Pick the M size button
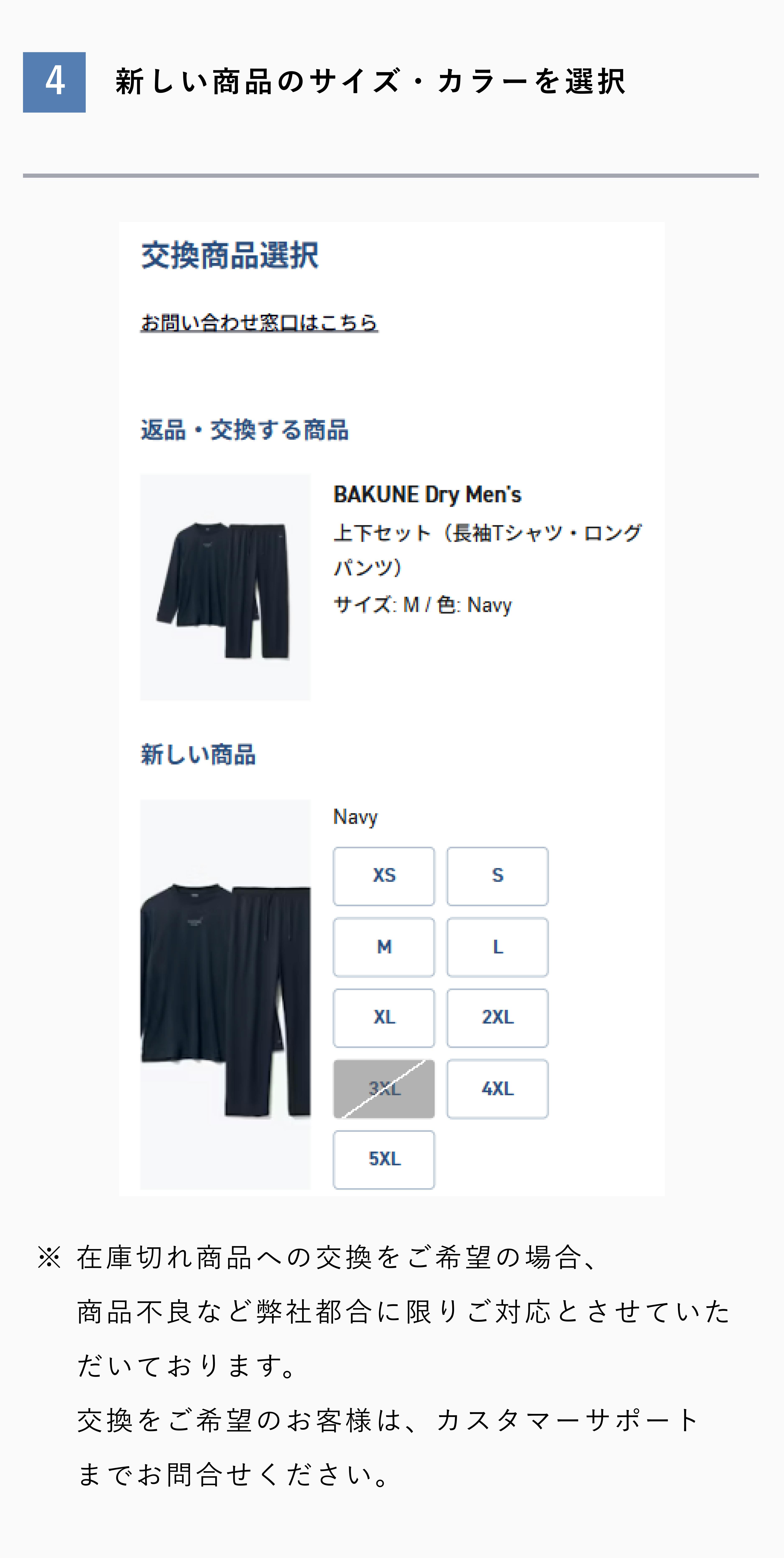The image size is (784, 1558). click(384, 947)
